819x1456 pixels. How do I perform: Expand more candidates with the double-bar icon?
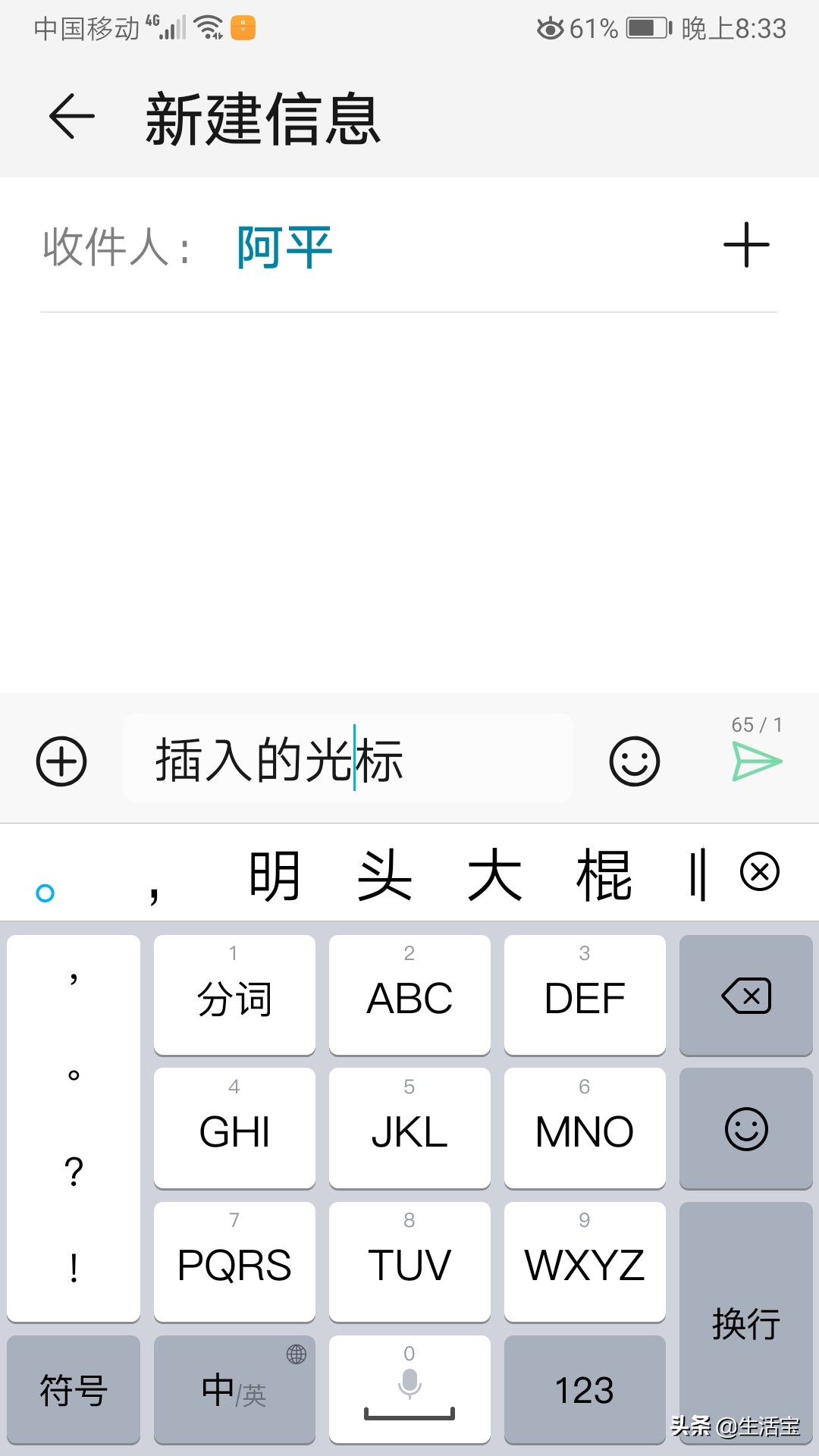coord(698,874)
